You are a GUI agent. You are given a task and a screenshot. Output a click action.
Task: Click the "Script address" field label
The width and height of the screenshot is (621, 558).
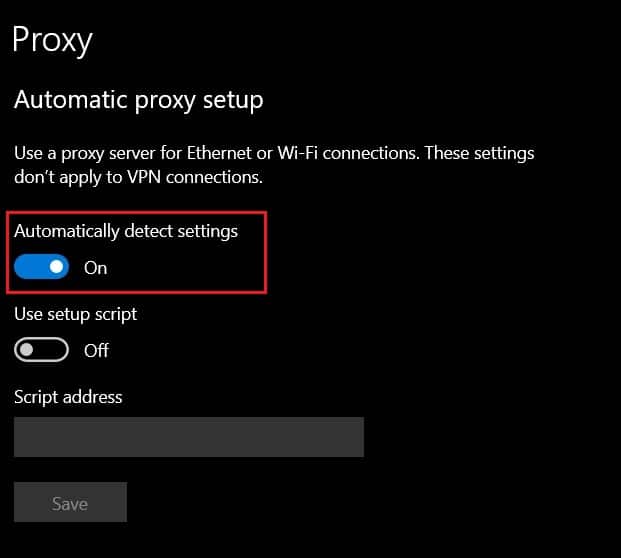68,397
